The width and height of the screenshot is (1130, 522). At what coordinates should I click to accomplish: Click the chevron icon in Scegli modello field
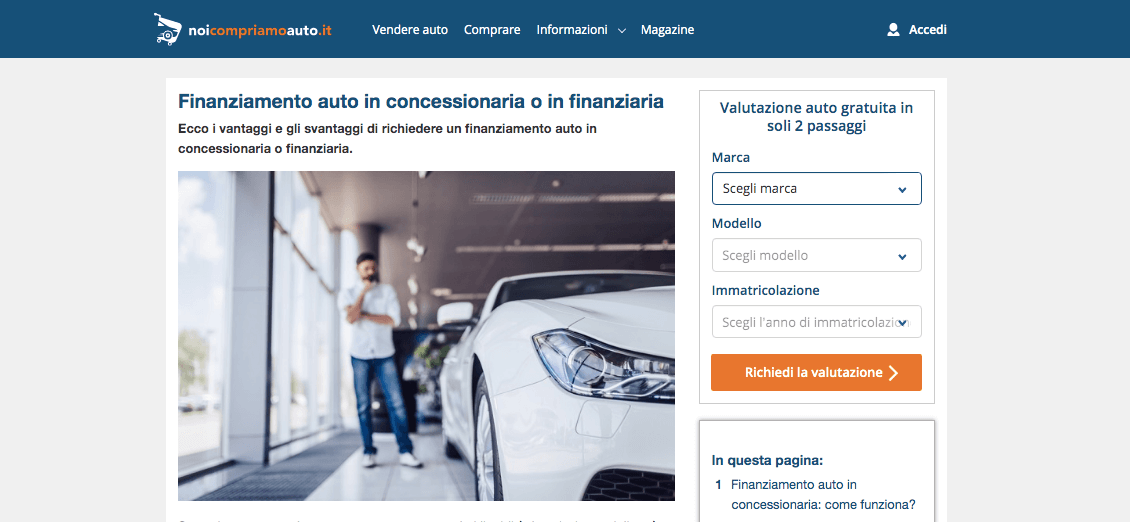[x=902, y=257]
